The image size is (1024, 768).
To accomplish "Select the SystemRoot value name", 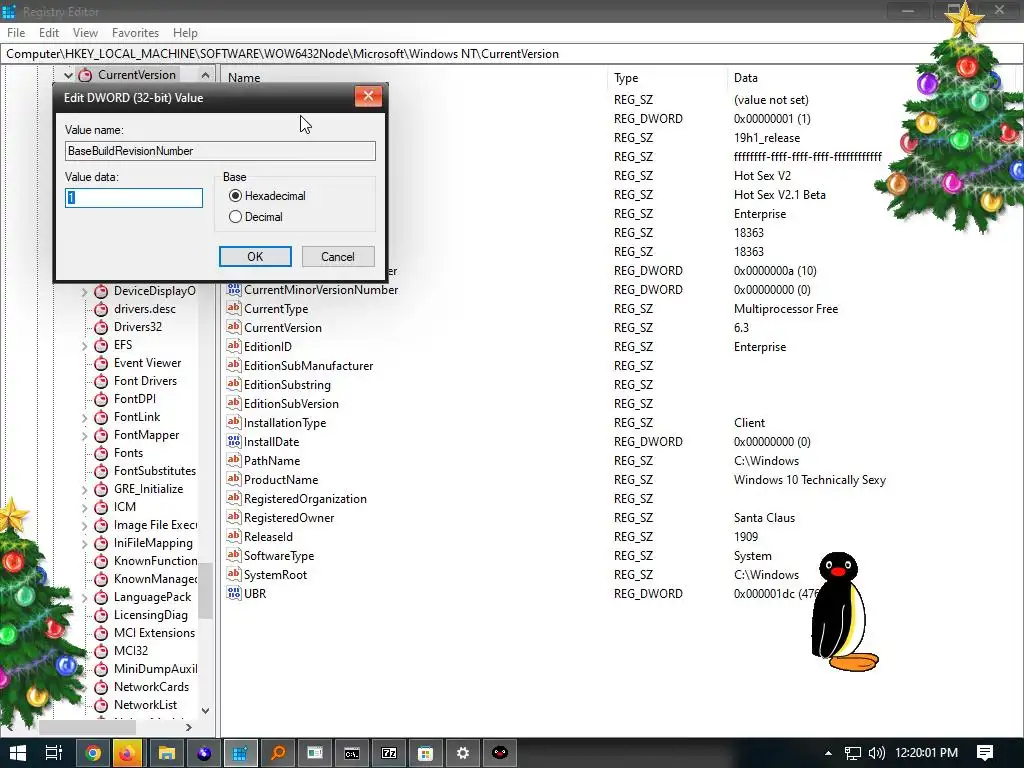I will 275,575.
